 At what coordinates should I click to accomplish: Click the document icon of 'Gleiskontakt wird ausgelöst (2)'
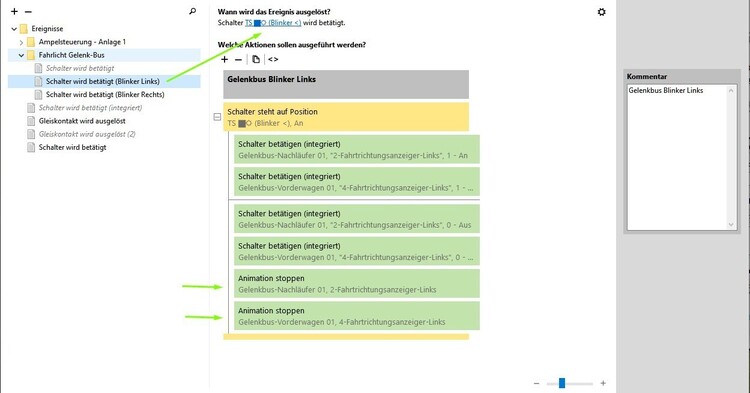[31, 134]
